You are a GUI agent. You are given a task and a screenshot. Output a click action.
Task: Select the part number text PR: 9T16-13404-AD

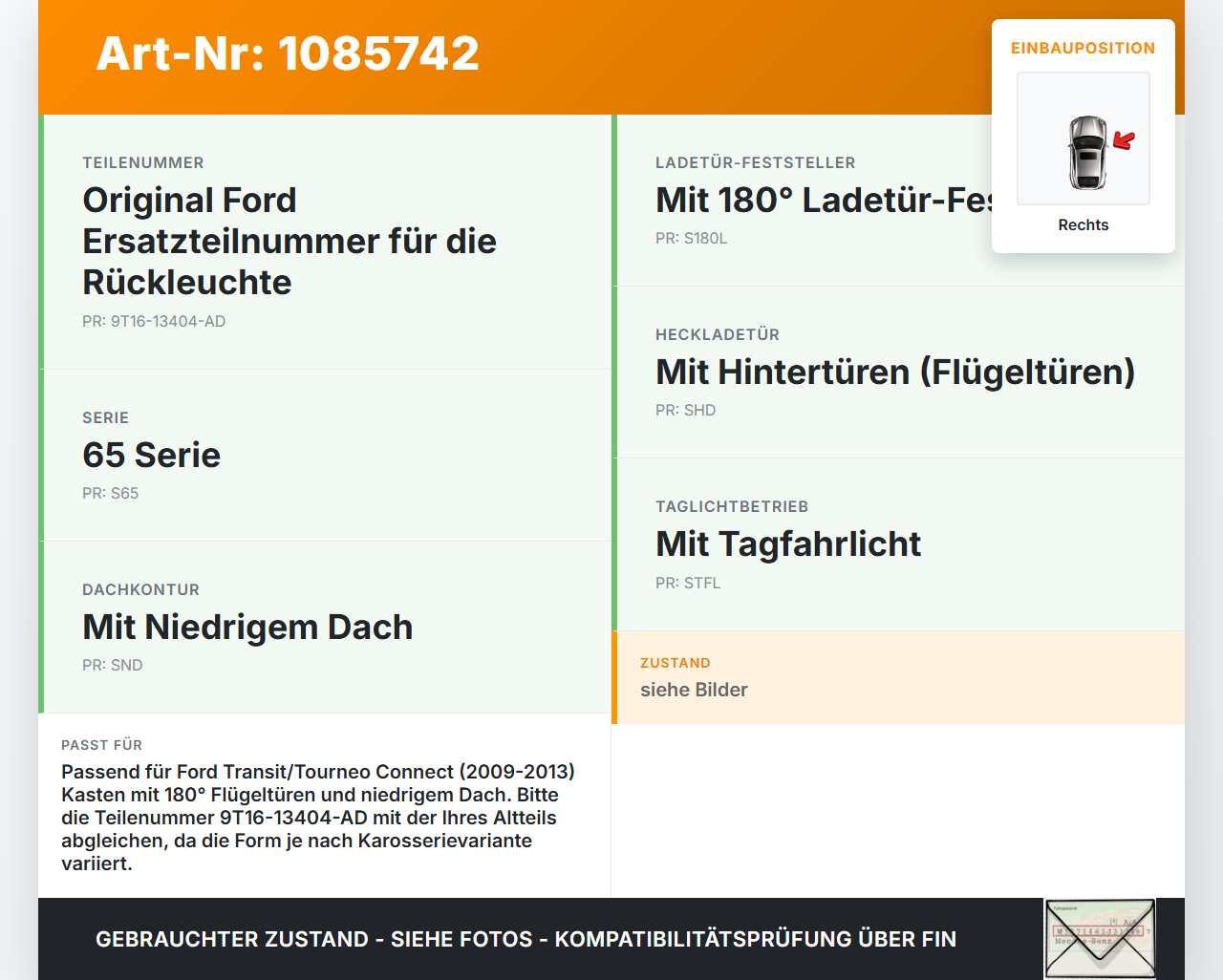click(154, 322)
